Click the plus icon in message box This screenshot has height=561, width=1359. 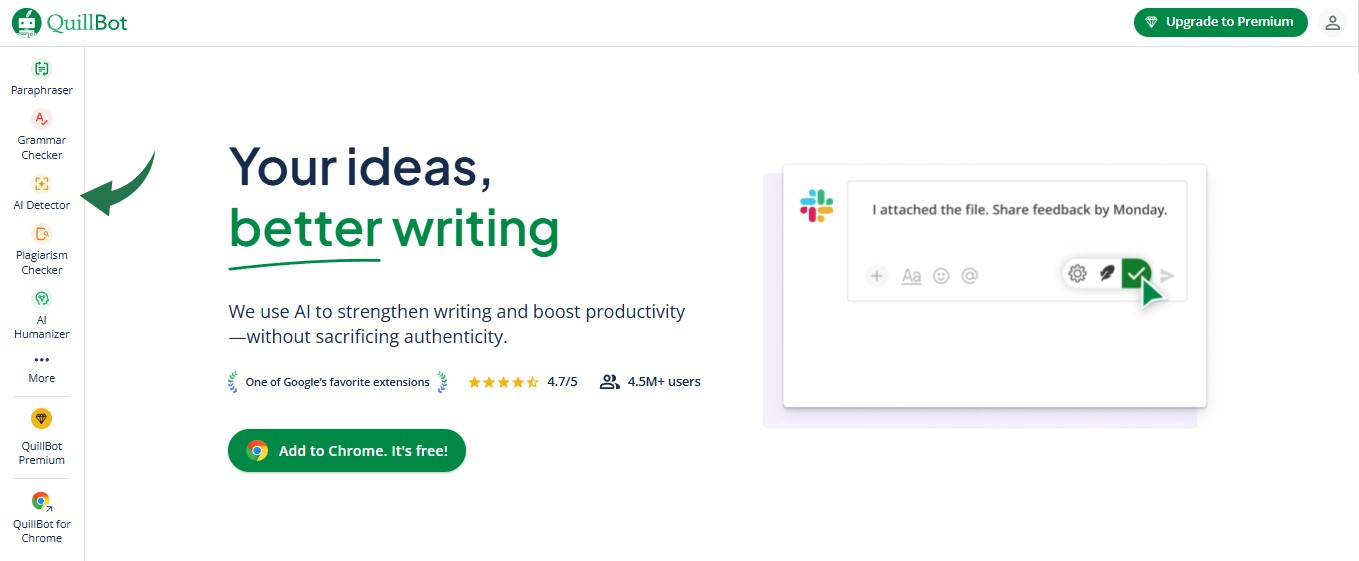tap(877, 276)
